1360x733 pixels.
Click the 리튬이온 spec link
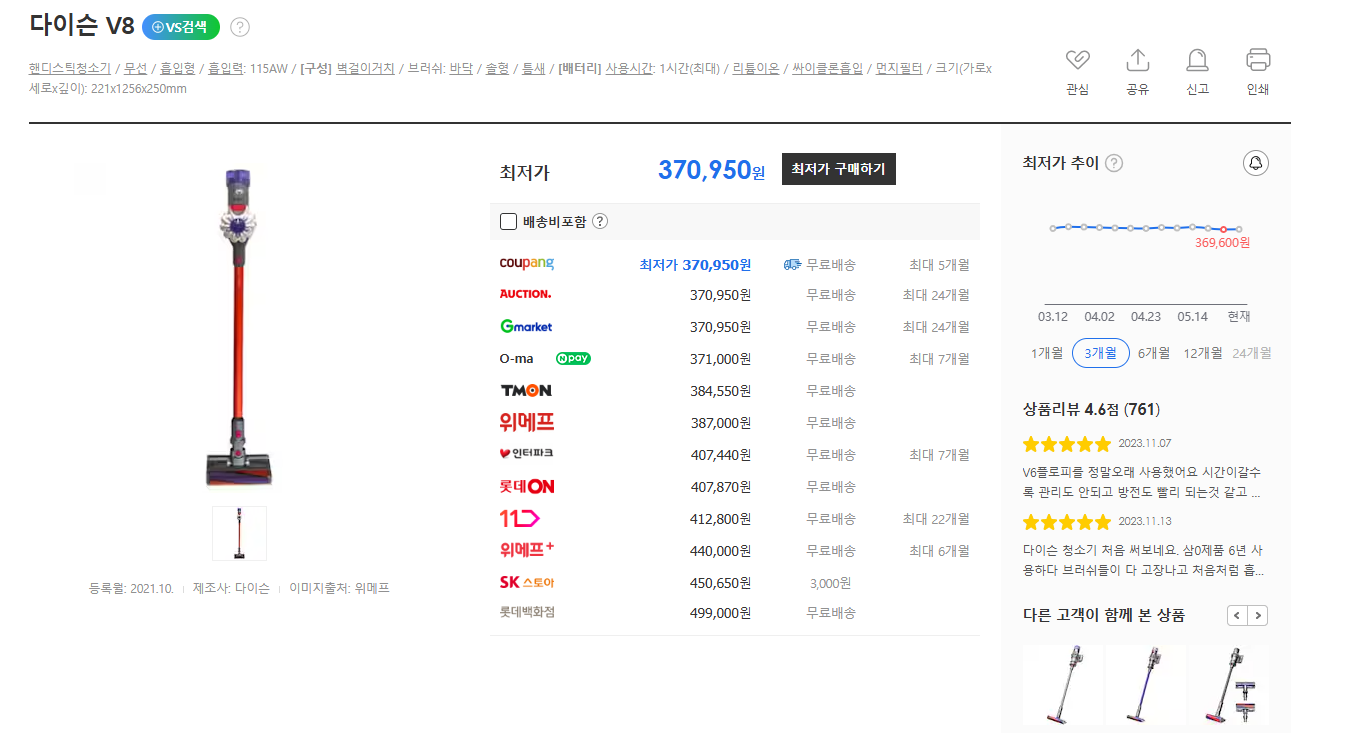[x=756, y=69]
